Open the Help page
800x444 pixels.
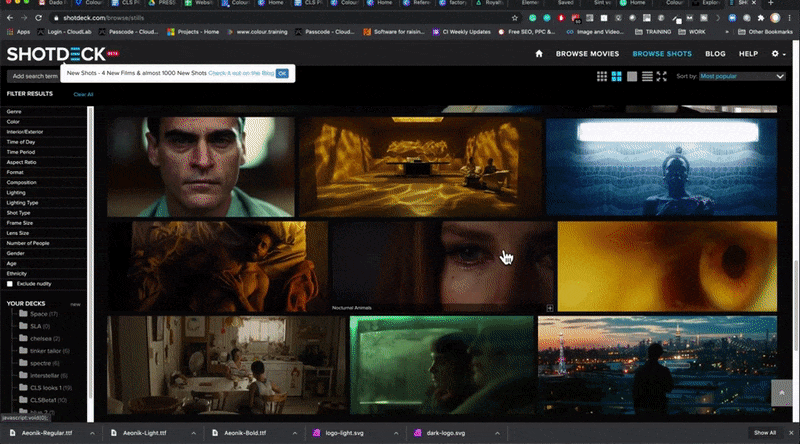click(748, 54)
